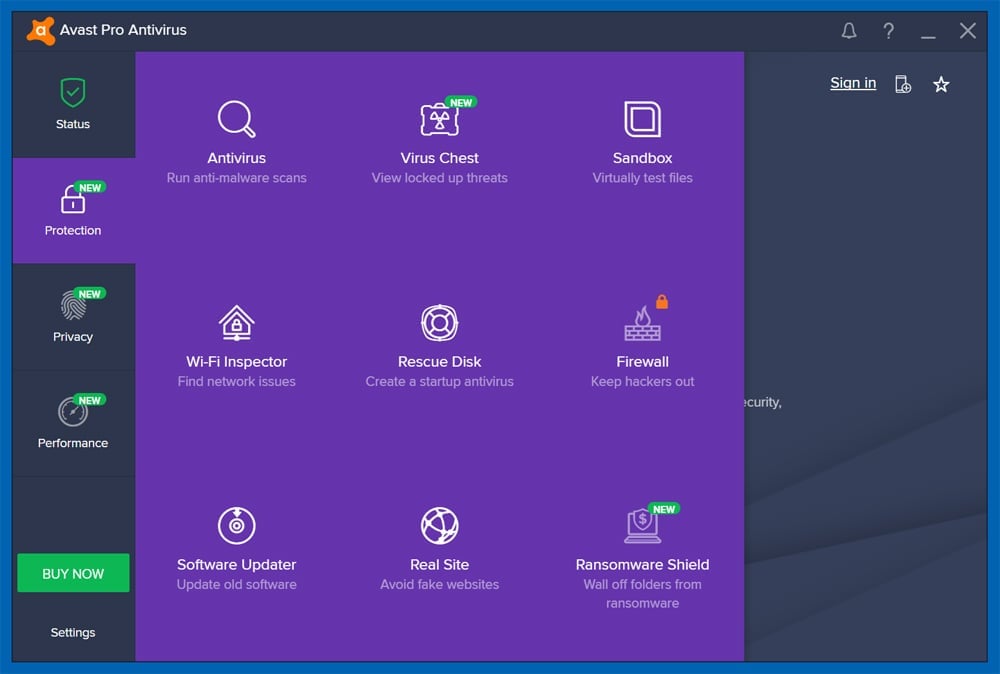The image size is (1000, 674).
Task: Open the Antivirus magnifying glass icon
Action: click(x=237, y=119)
